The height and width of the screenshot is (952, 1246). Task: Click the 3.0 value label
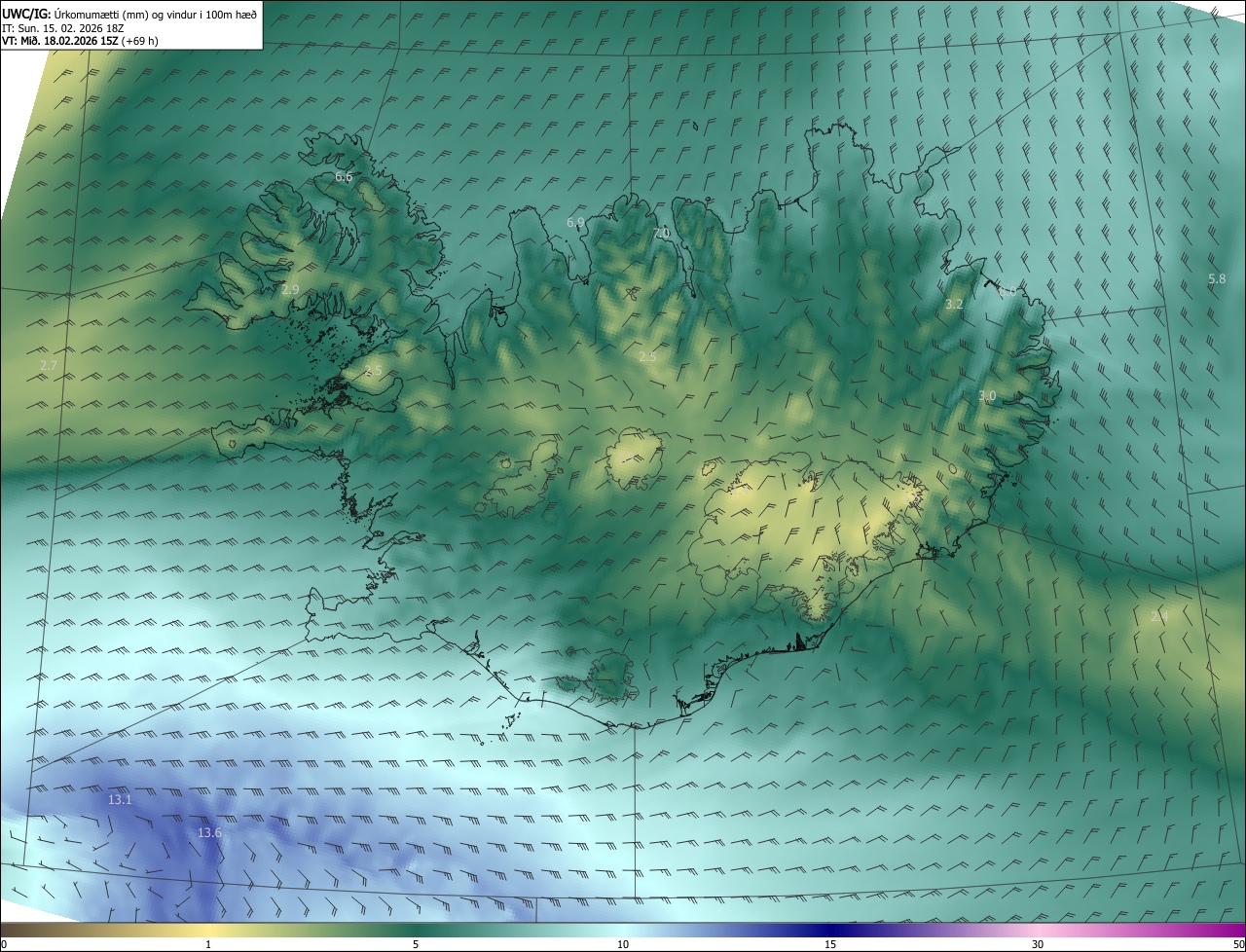pos(987,396)
